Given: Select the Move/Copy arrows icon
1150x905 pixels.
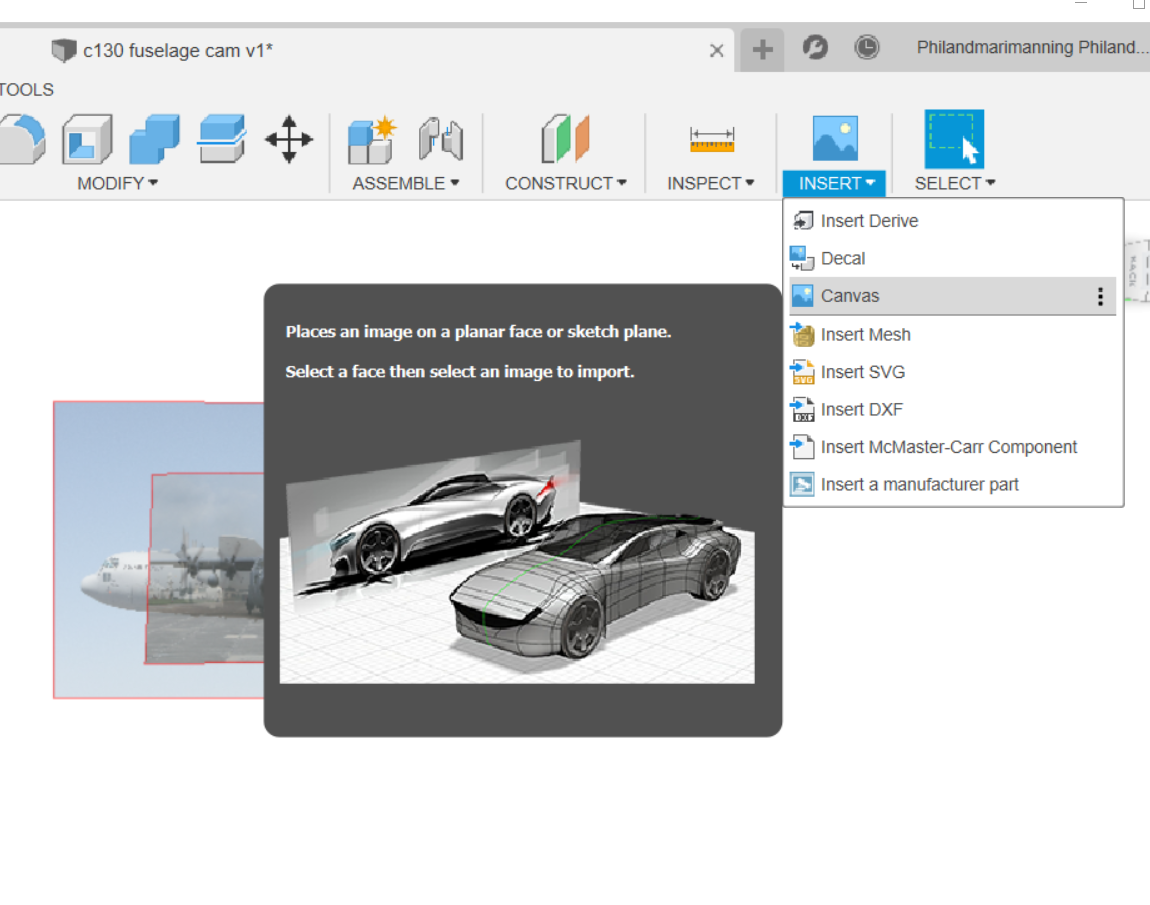Looking at the screenshot, I should [x=288, y=139].
